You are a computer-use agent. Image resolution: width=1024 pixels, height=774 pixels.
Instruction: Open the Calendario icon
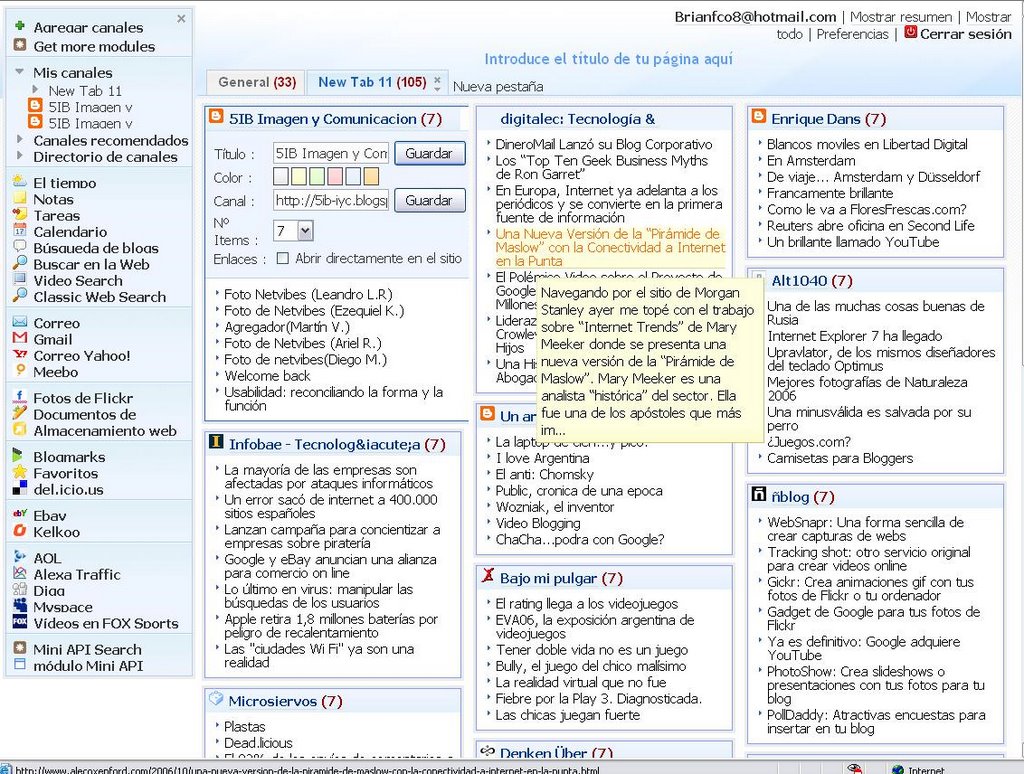pos(20,231)
